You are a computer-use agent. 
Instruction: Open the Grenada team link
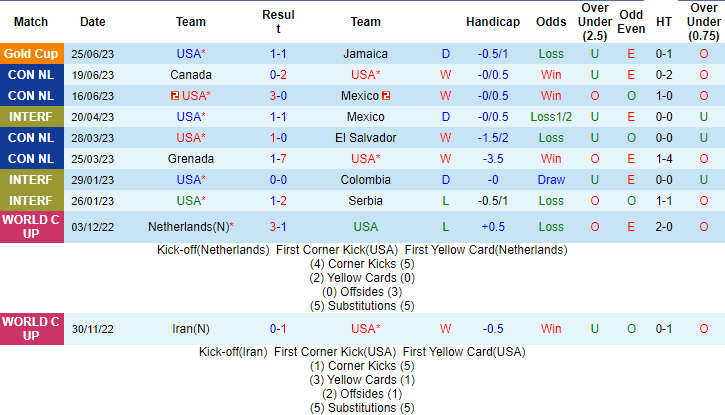[x=191, y=159]
